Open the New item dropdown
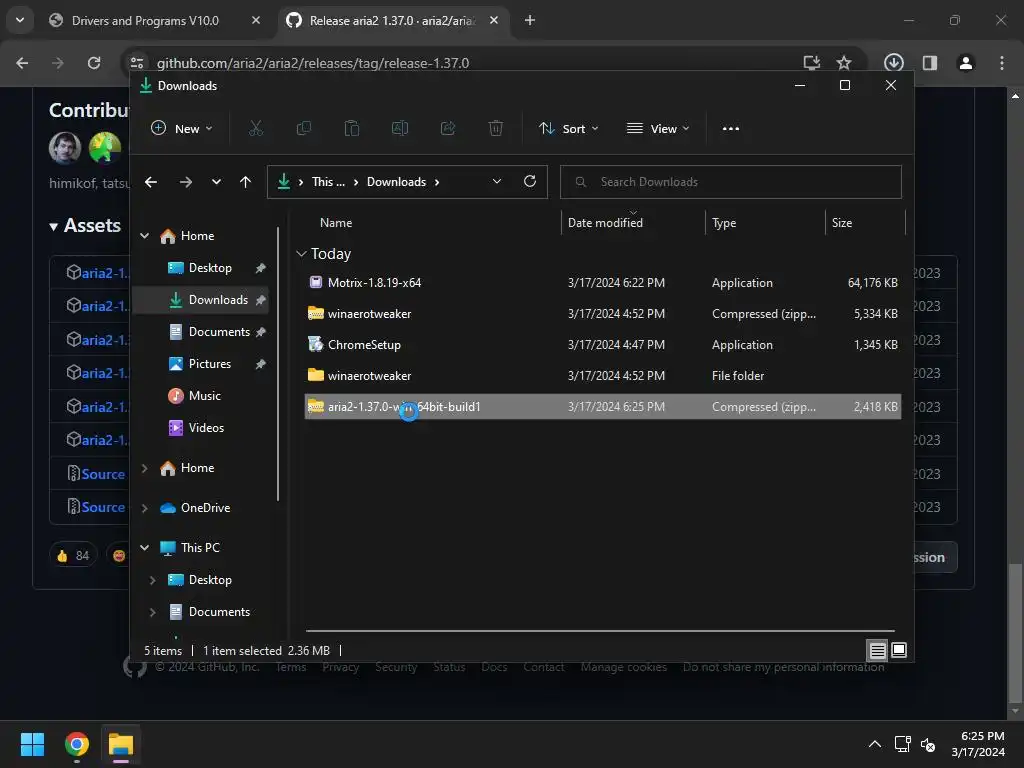 tap(182, 129)
